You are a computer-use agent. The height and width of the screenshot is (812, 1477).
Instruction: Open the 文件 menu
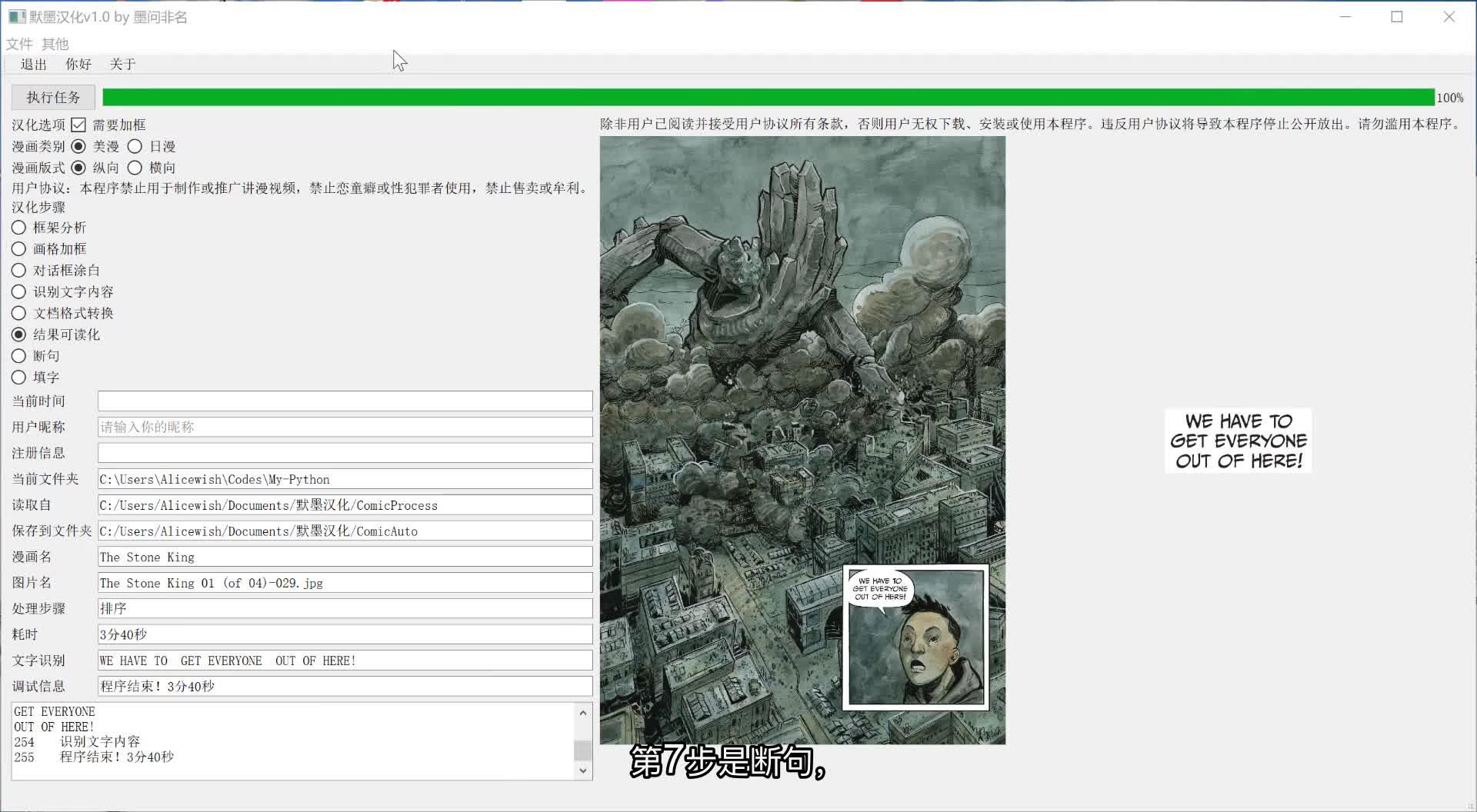19,44
